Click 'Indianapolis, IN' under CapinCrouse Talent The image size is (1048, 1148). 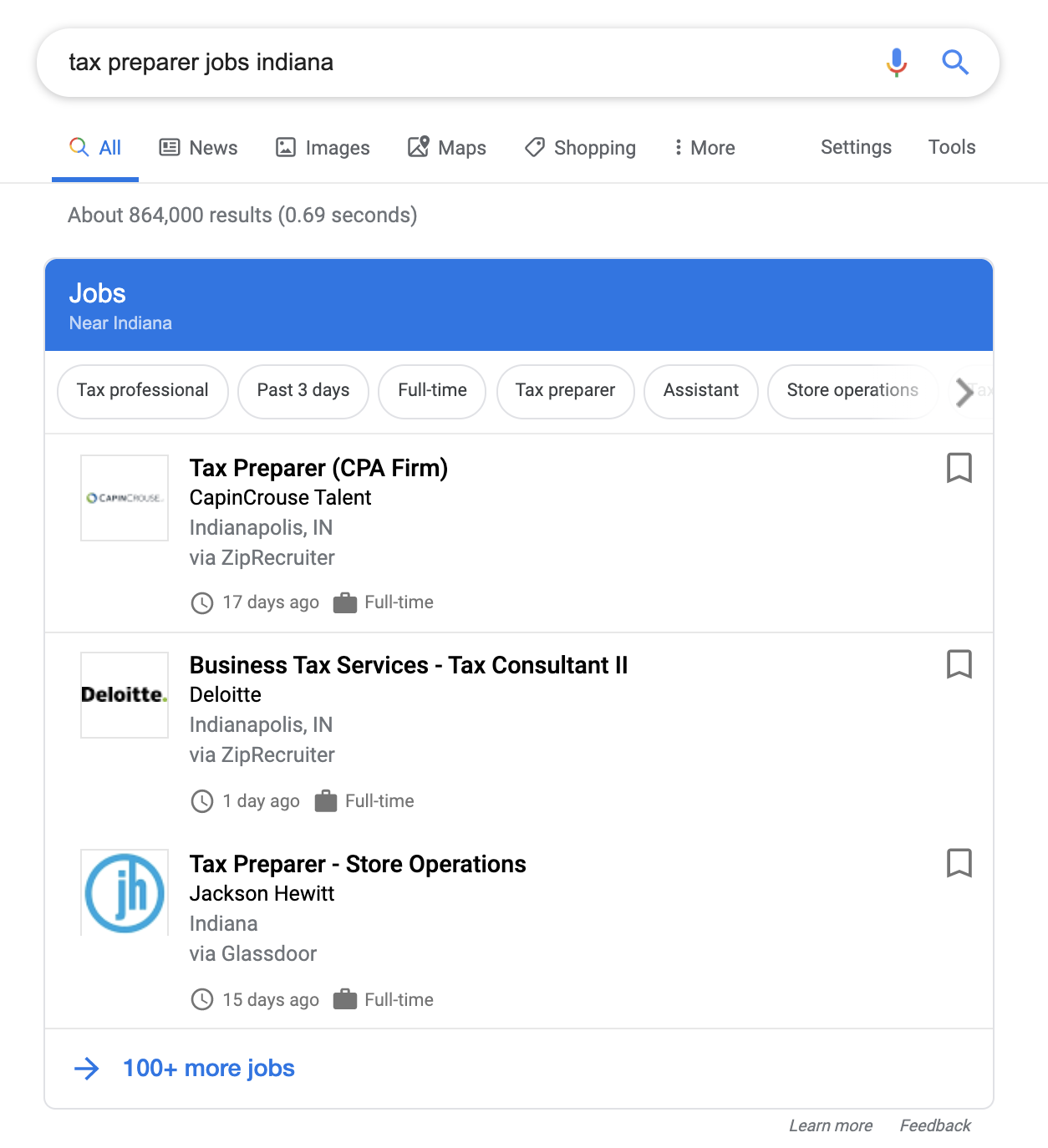261,528
